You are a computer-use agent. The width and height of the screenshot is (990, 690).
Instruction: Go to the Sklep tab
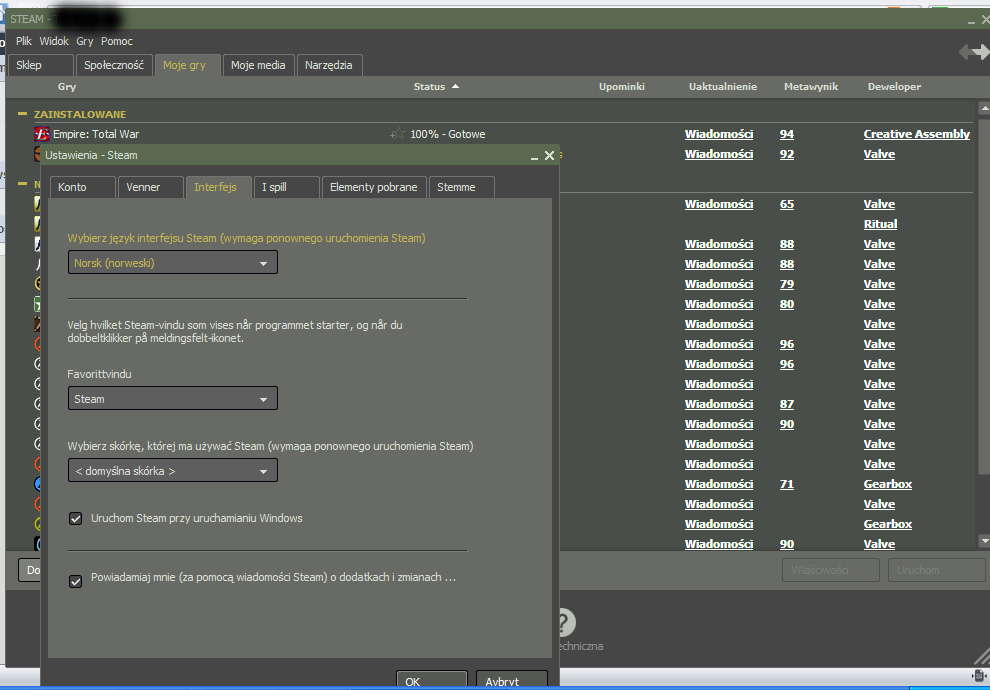point(41,65)
